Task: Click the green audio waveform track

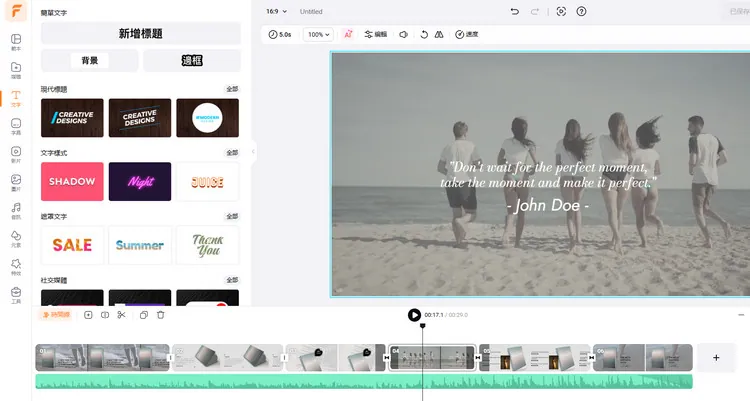Action: click(x=364, y=381)
